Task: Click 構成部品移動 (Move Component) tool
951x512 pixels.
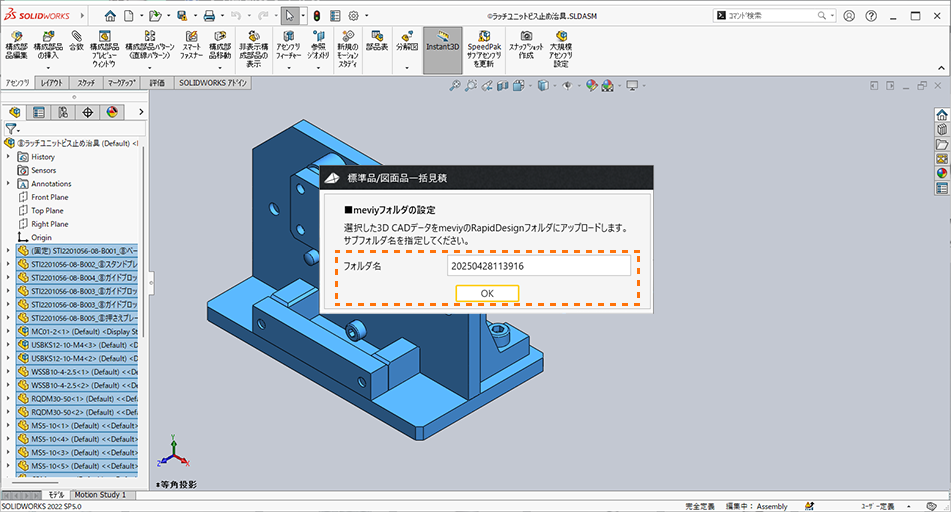Action: [x=220, y=45]
